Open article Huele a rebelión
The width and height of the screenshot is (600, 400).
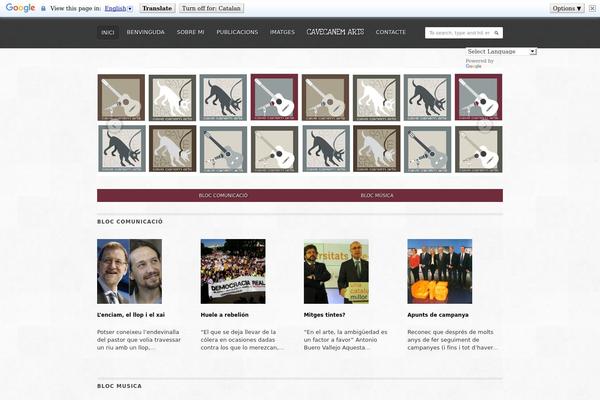click(x=225, y=315)
